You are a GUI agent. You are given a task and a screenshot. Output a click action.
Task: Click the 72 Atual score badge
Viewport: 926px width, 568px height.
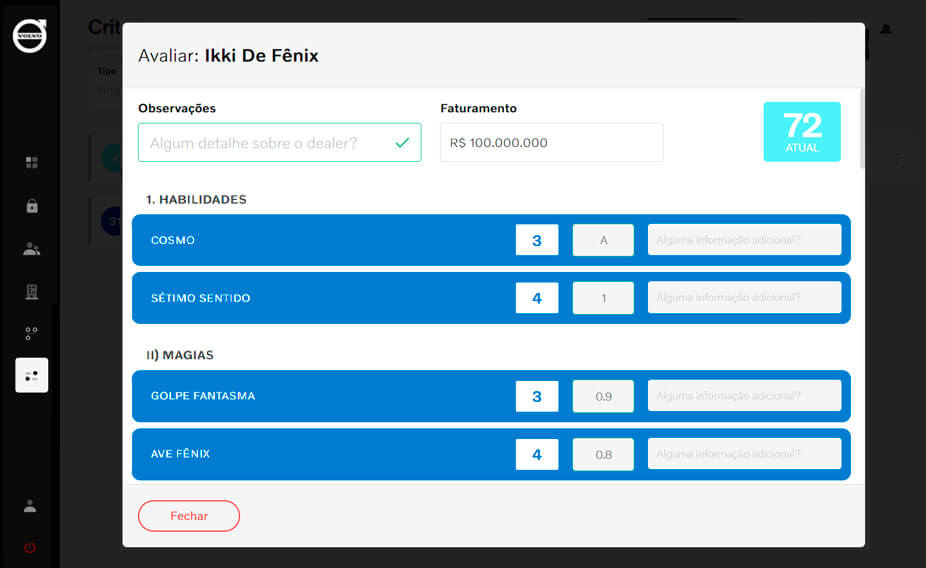coord(802,132)
